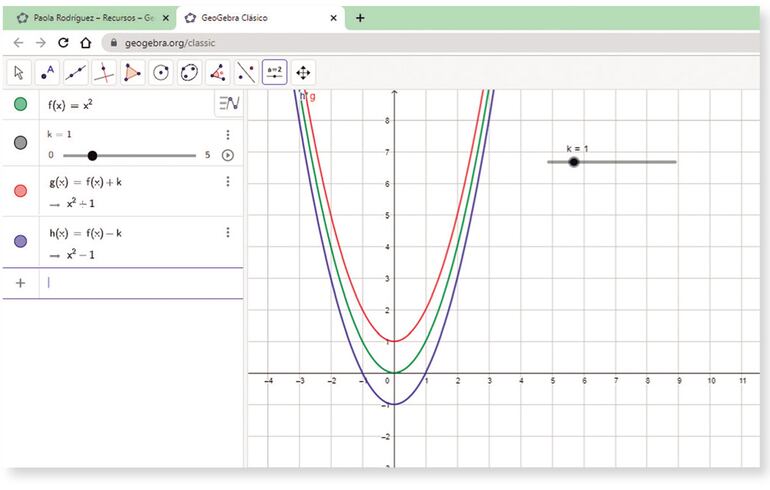Click the browser forward arrow
Screen dimensions: 770x490
click(40, 43)
